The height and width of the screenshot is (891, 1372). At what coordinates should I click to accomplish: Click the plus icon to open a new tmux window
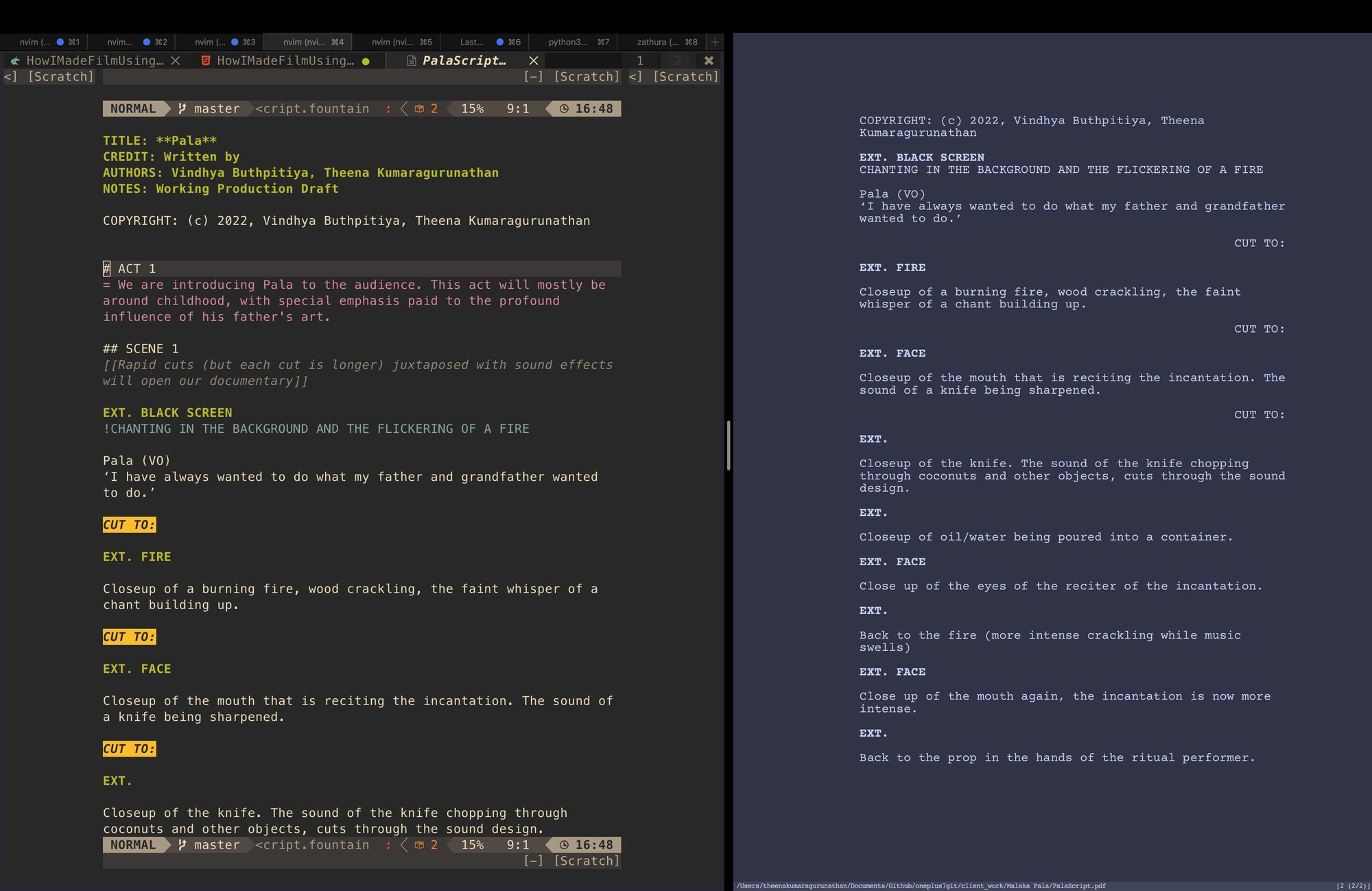pos(714,42)
